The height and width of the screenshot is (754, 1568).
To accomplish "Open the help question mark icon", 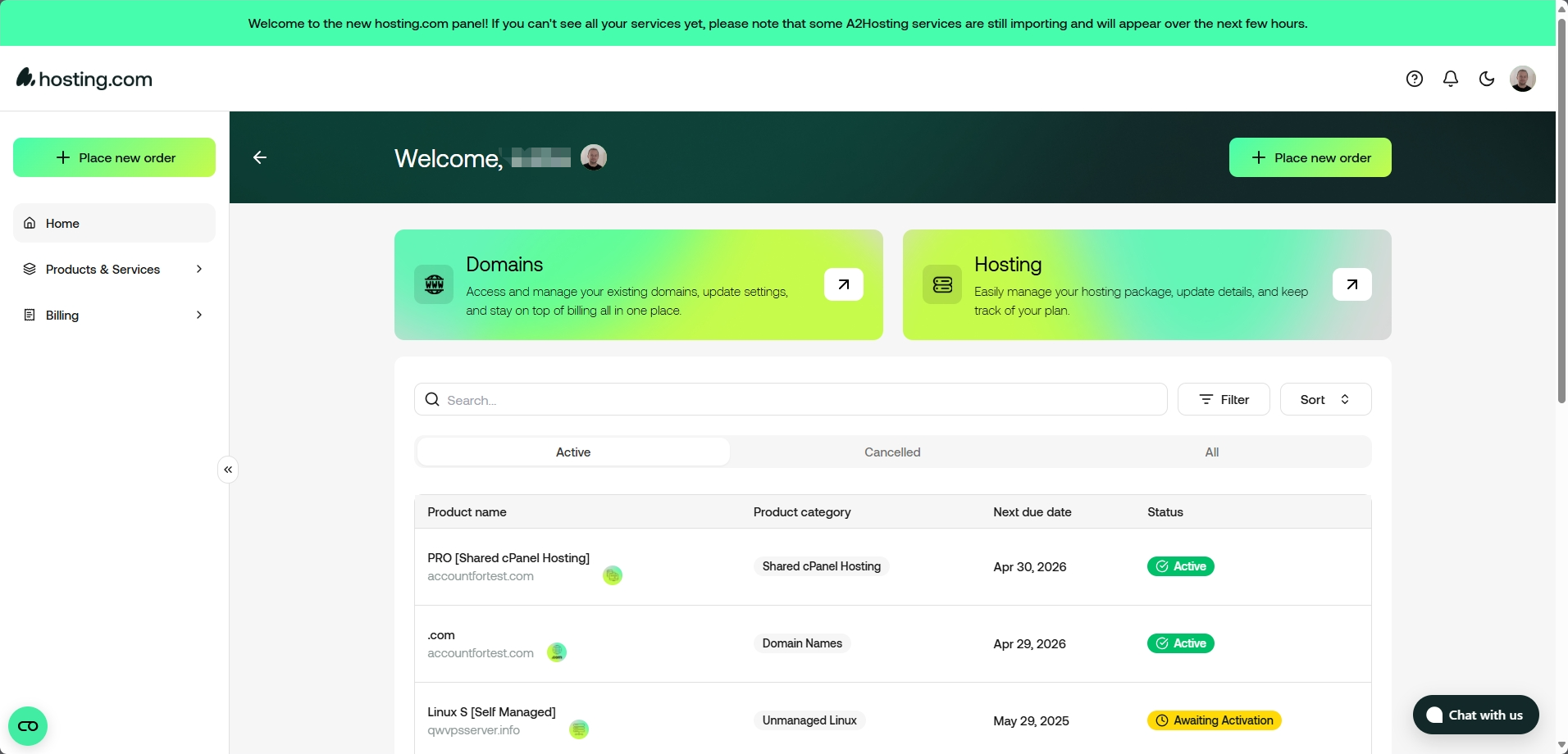I will coord(1414,79).
